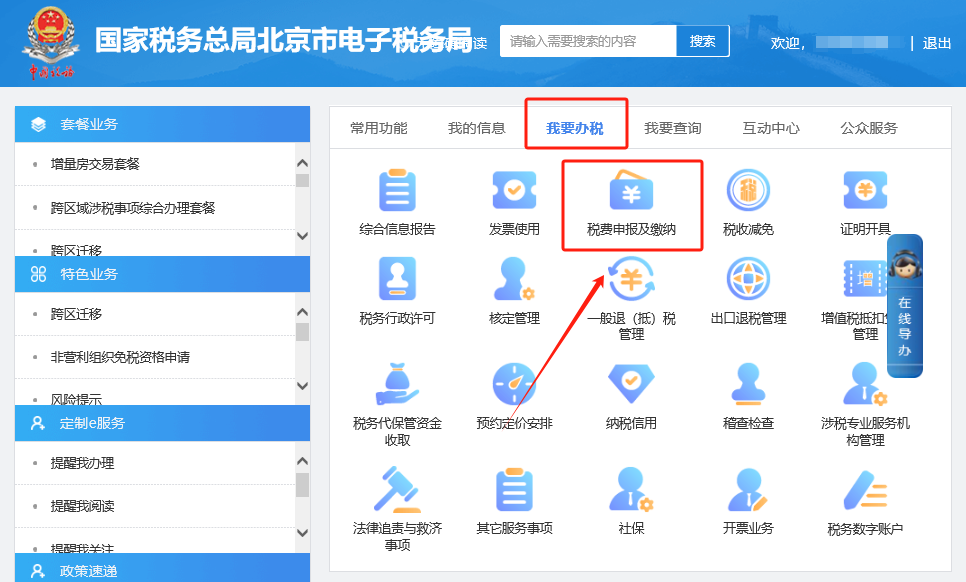Open 社保 service icon
Image resolution: width=966 pixels, height=582 pixels.
tap(631, 490)
